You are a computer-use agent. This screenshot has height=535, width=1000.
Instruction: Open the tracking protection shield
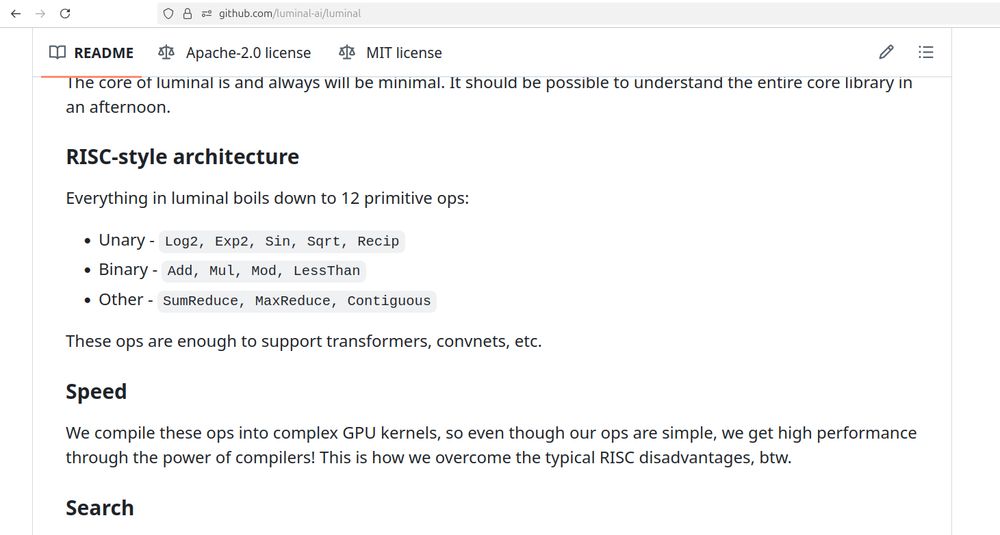click(168, 14)
